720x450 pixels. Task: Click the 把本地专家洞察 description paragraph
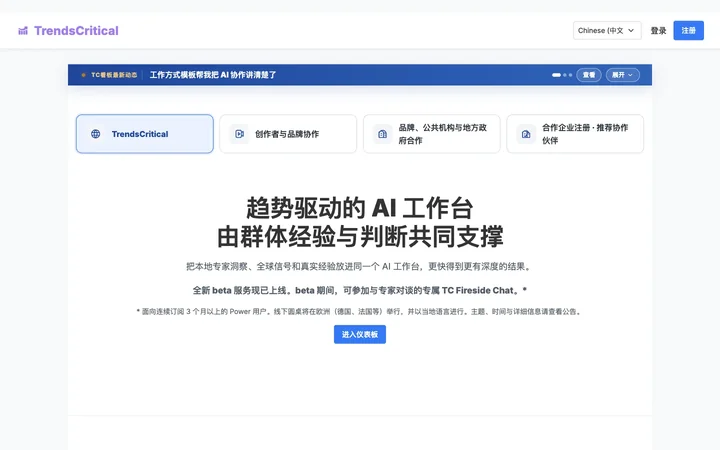click(360, 266)
